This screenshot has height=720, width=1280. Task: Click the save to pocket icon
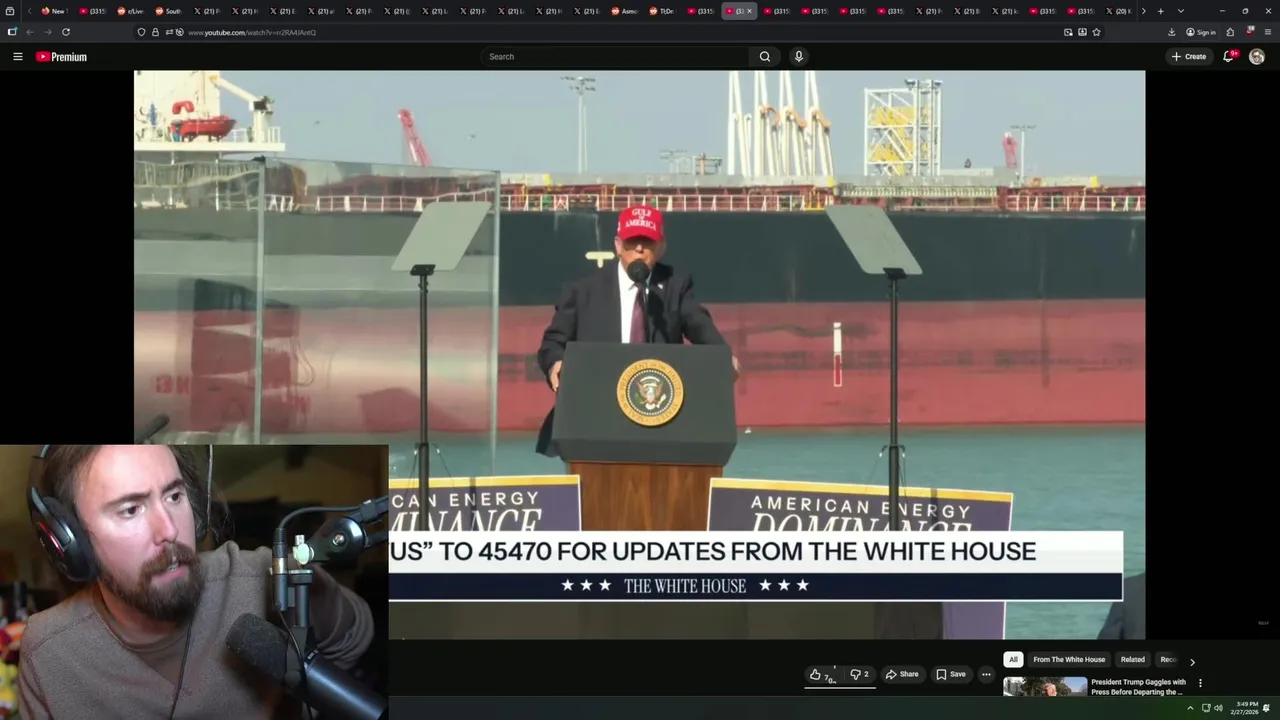click(1082, 32)
